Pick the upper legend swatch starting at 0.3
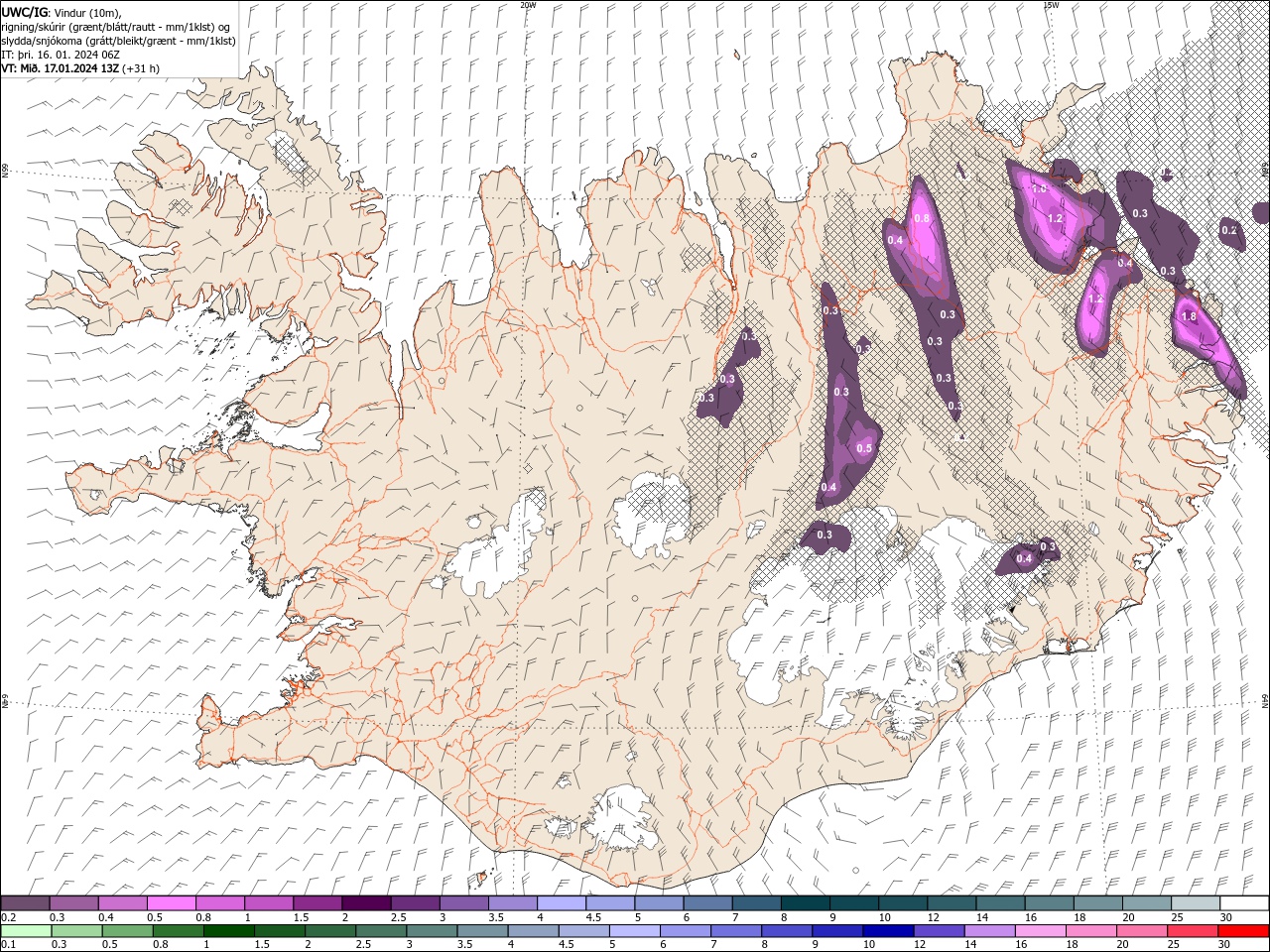Viewport: 1270px width, 952px height. point(74,903)
